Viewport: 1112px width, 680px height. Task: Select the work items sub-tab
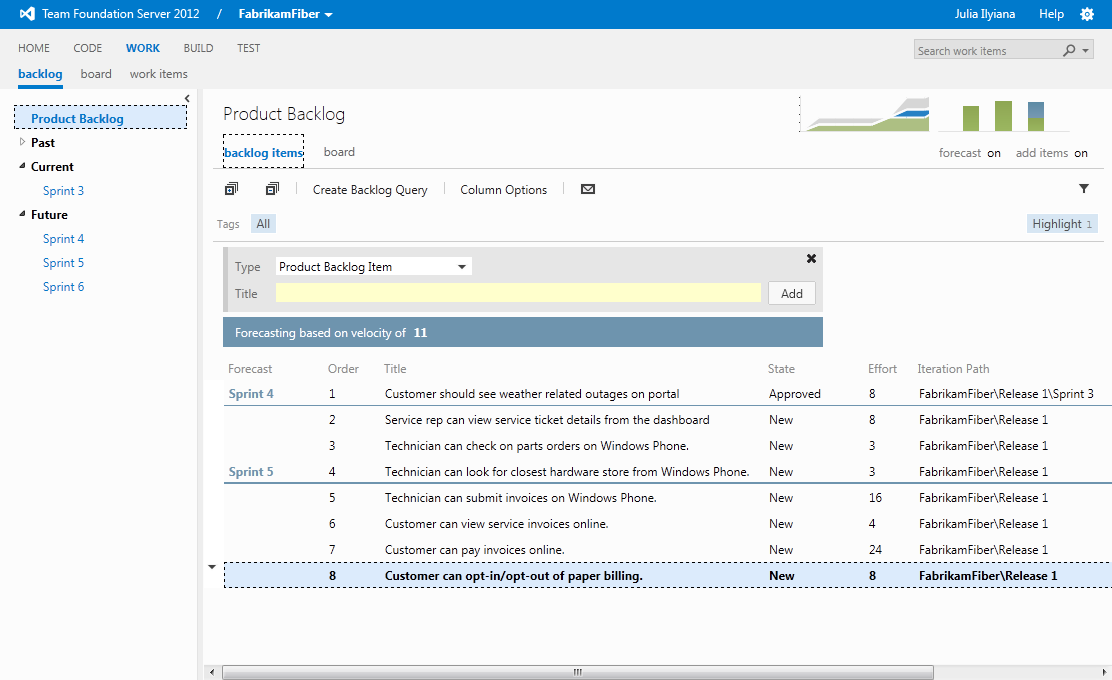(x=158, y=74)
